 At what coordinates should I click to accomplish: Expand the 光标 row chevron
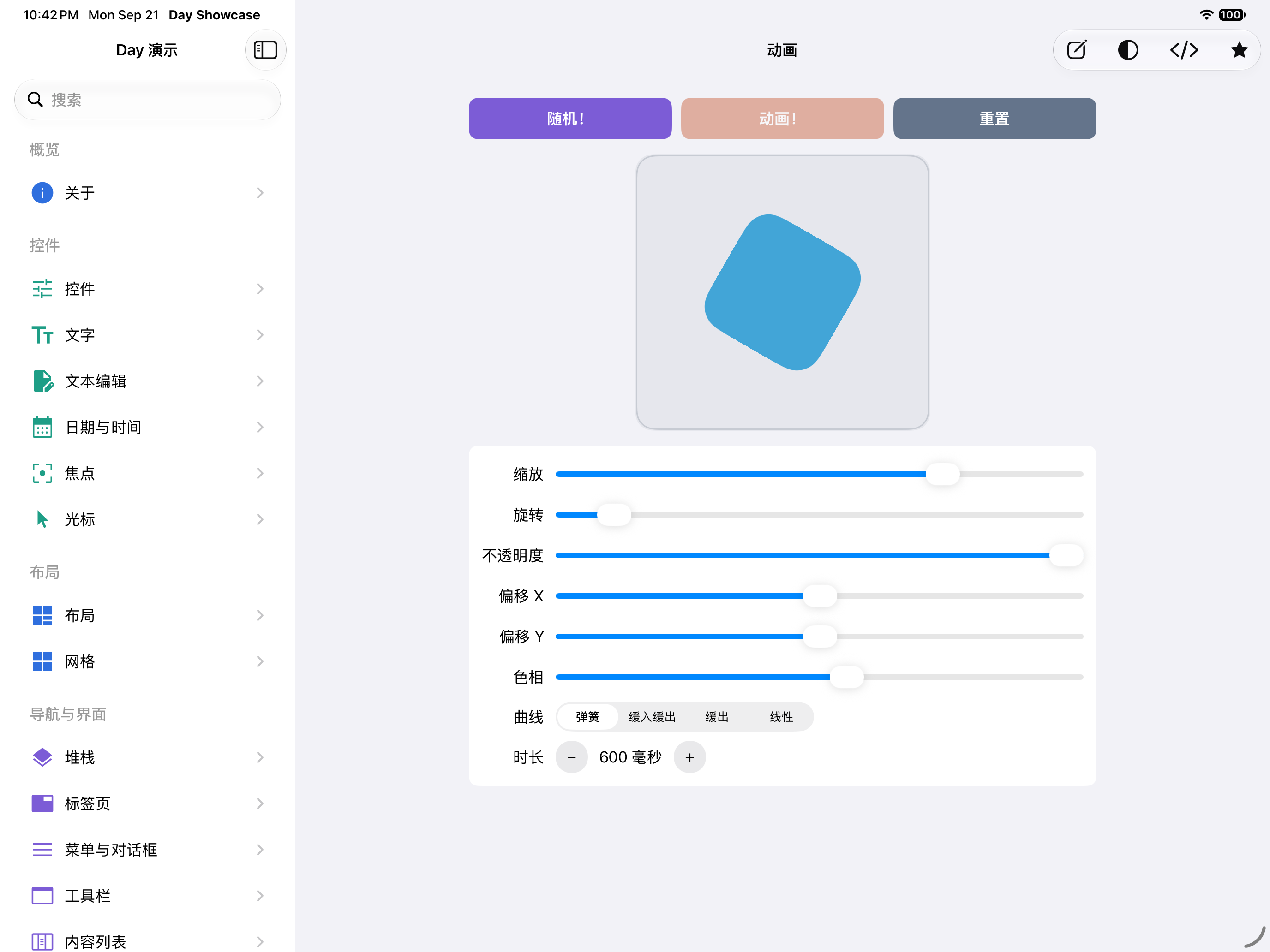(x=260, y=519)
